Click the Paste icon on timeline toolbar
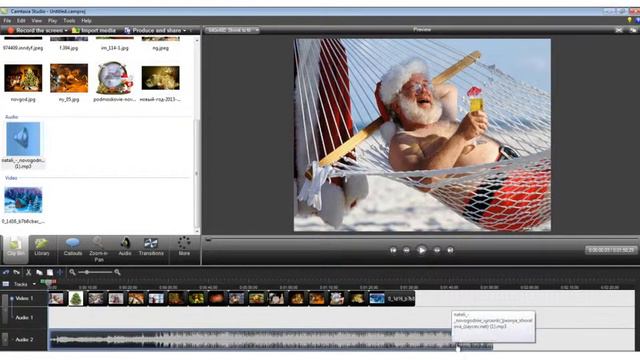This screenshot has height=360, width=640. 50,272
